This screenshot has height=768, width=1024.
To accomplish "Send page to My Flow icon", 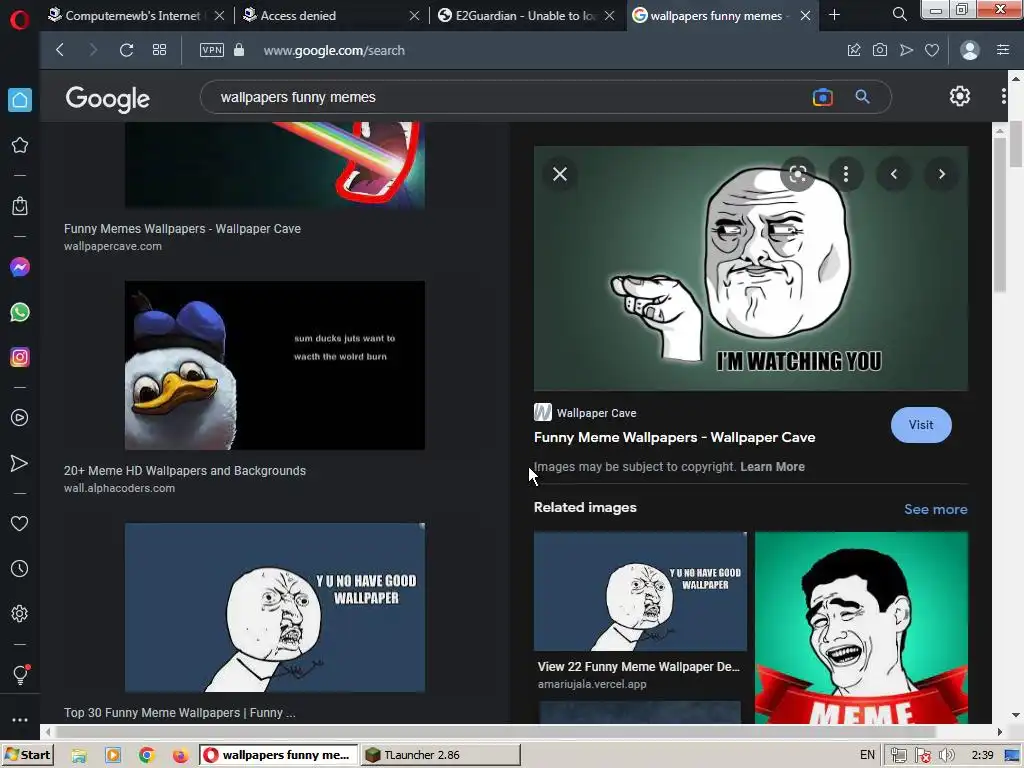I will [906, 50].
